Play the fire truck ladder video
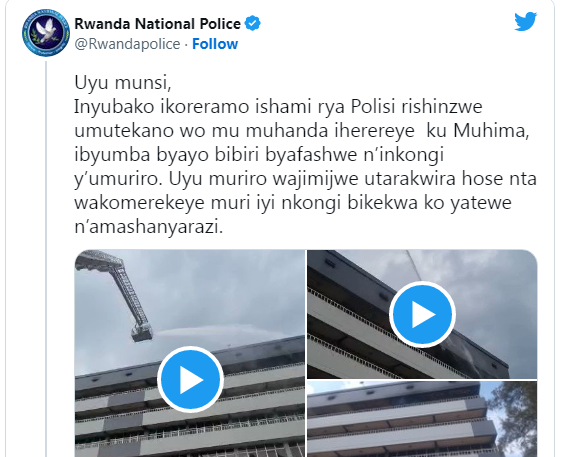Viewport: 565px width, 457px height. (x=191, y=380)
